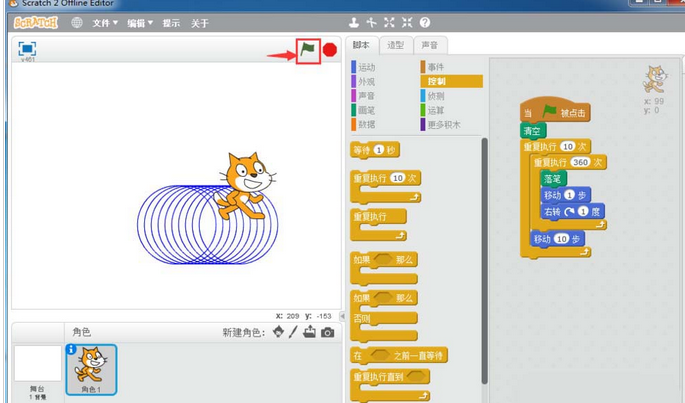Select the cat sprite 角色1 thumbnail
Screen dimensions: 685x403
coord(92,368)
